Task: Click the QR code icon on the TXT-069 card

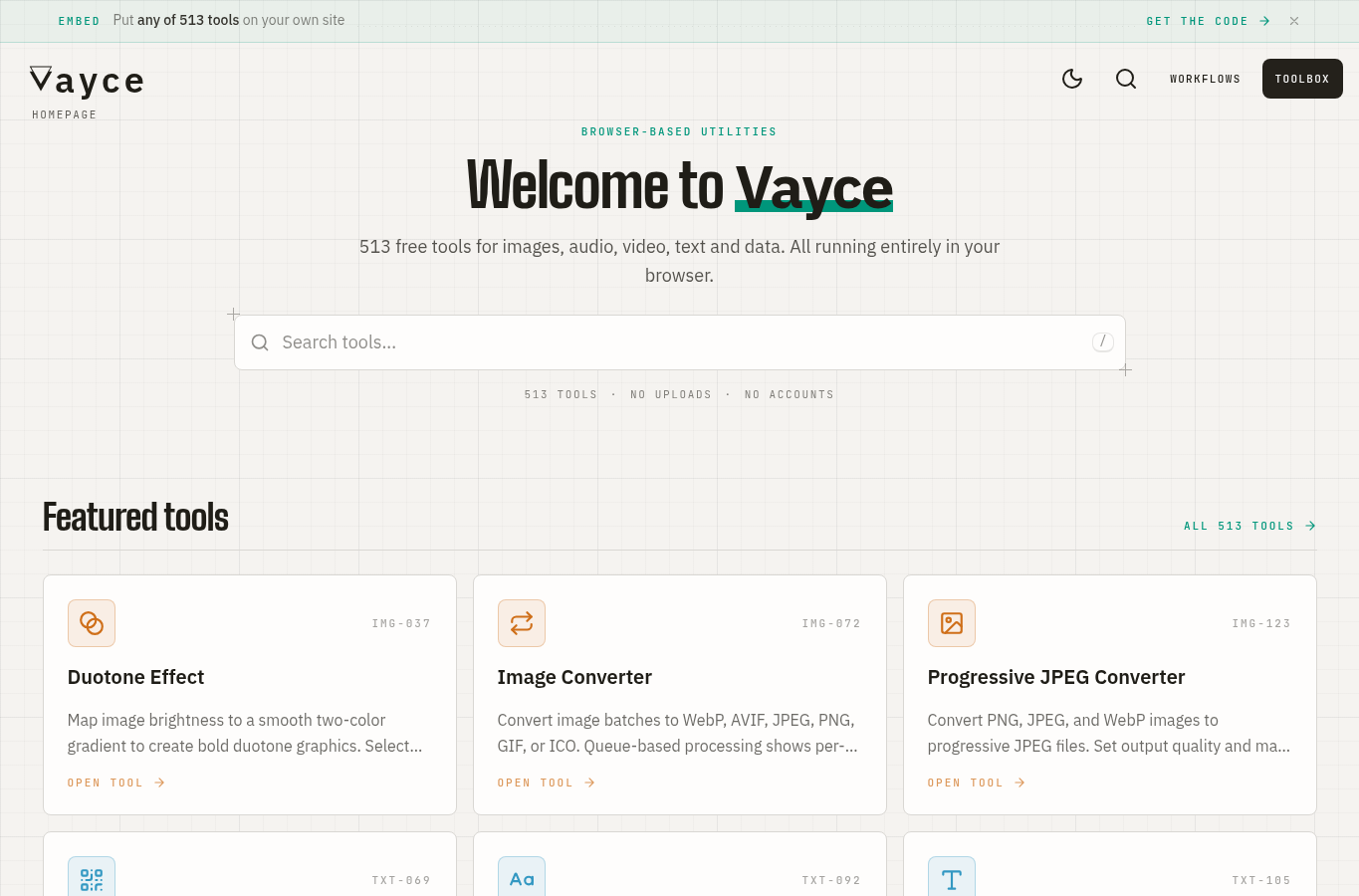Action: [x=92, y=880]
